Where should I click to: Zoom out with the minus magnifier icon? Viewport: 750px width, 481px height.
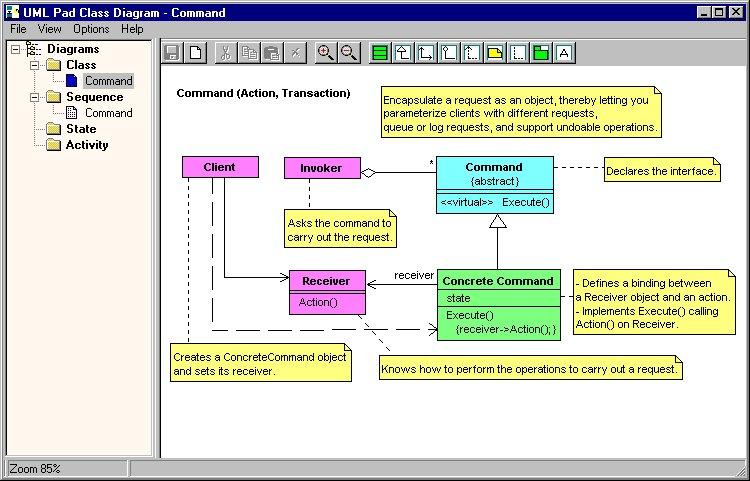pyautogui.click(x=349, y=53)
